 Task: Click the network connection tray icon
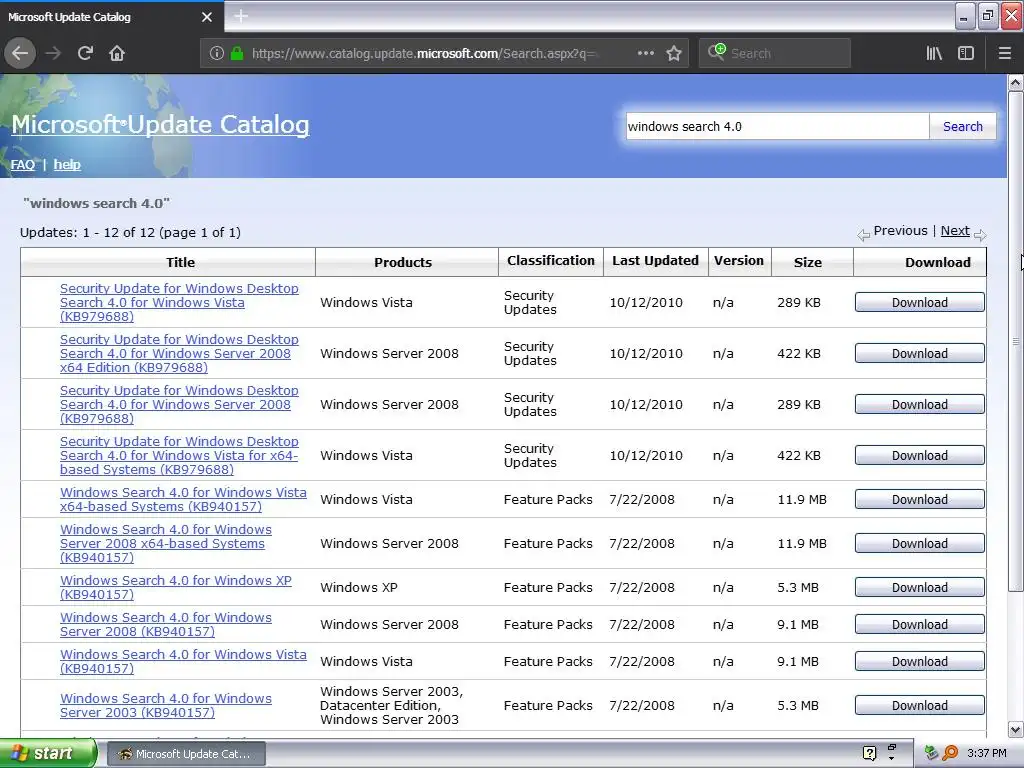pos(931,753)
